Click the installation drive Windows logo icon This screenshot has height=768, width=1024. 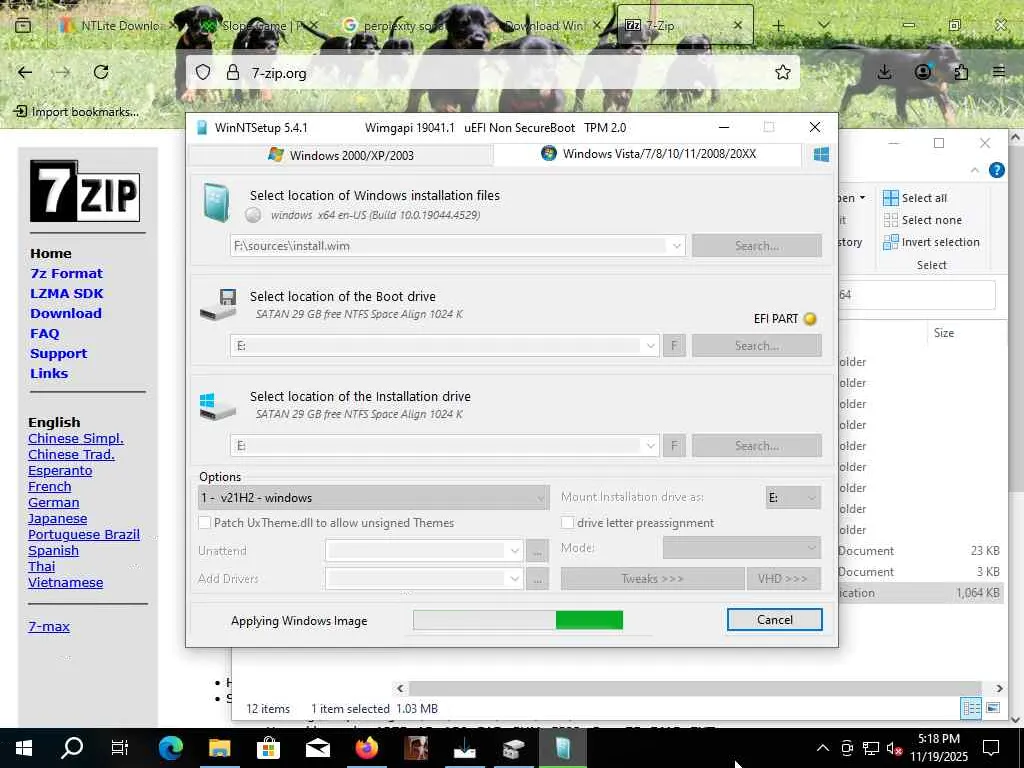coord(218,406)
